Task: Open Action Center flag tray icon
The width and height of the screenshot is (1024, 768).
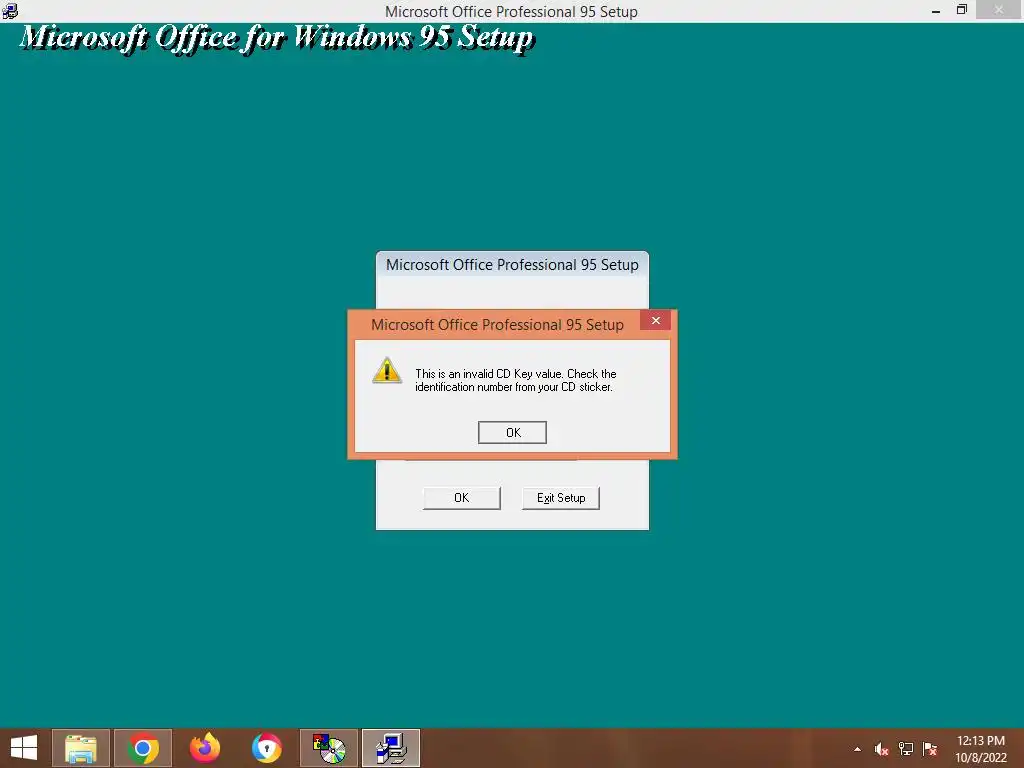Action: (930, 749)
